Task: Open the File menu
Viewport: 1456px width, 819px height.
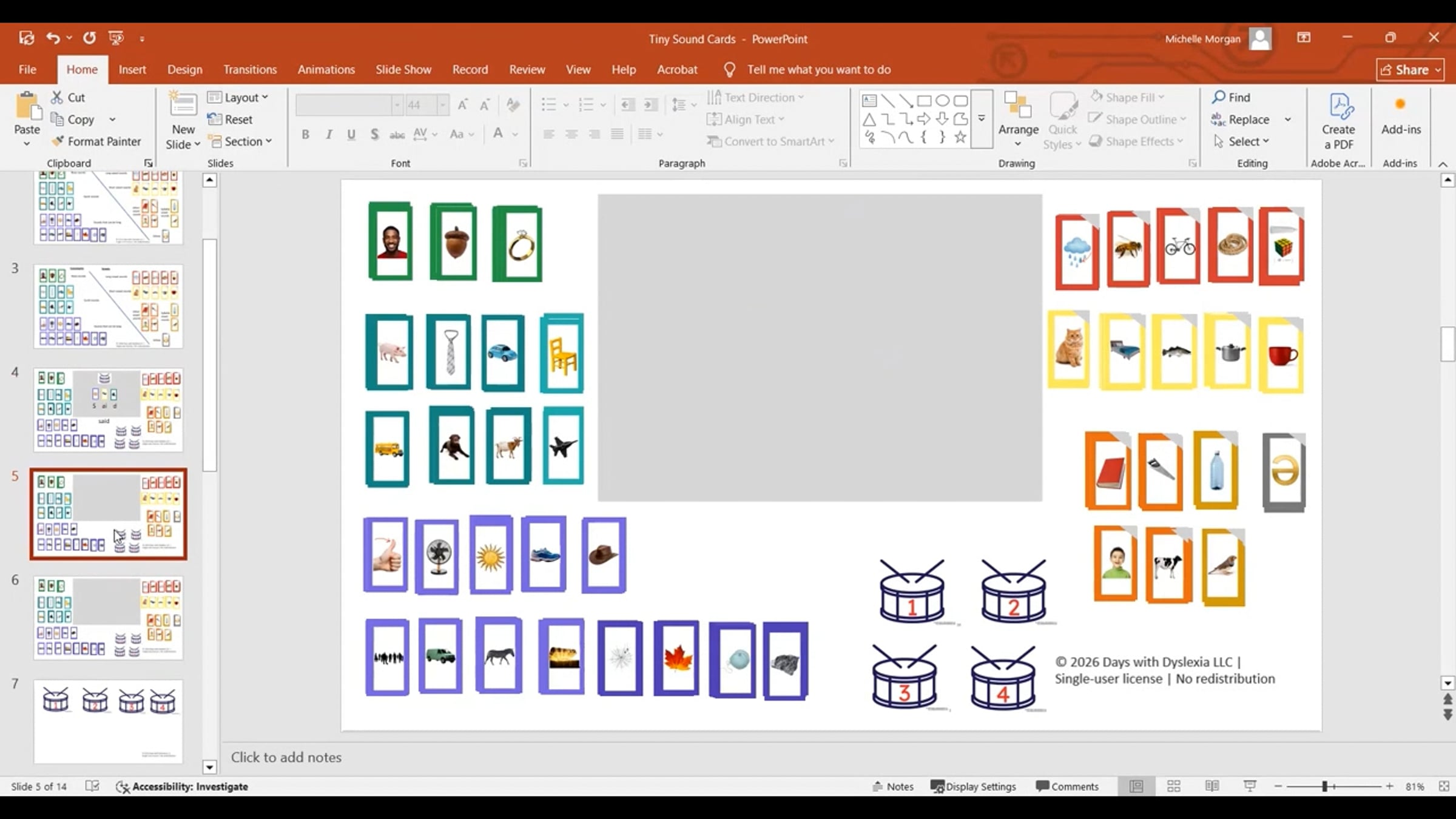Action: pyautogui.click(x=27, y=69)
